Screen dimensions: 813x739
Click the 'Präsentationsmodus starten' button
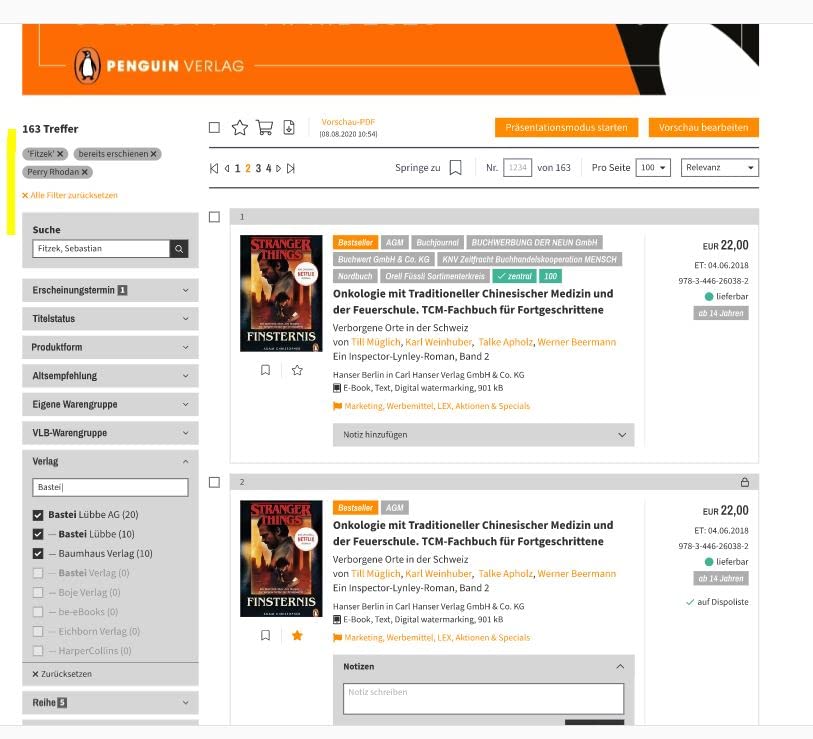pyautogui.click(x=566, y=128)
